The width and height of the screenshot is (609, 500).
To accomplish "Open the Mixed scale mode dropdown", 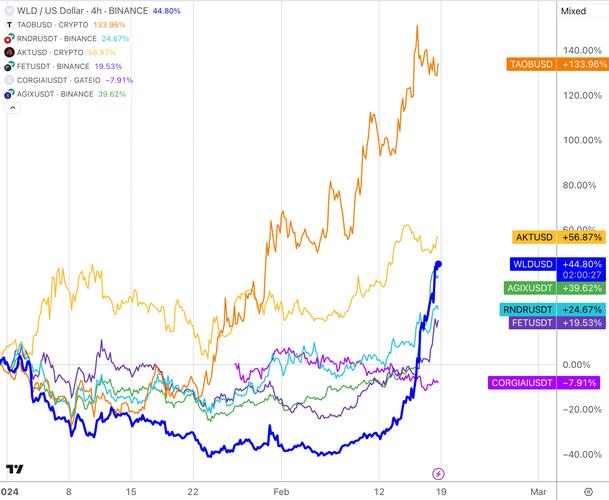I will (573, 11).
